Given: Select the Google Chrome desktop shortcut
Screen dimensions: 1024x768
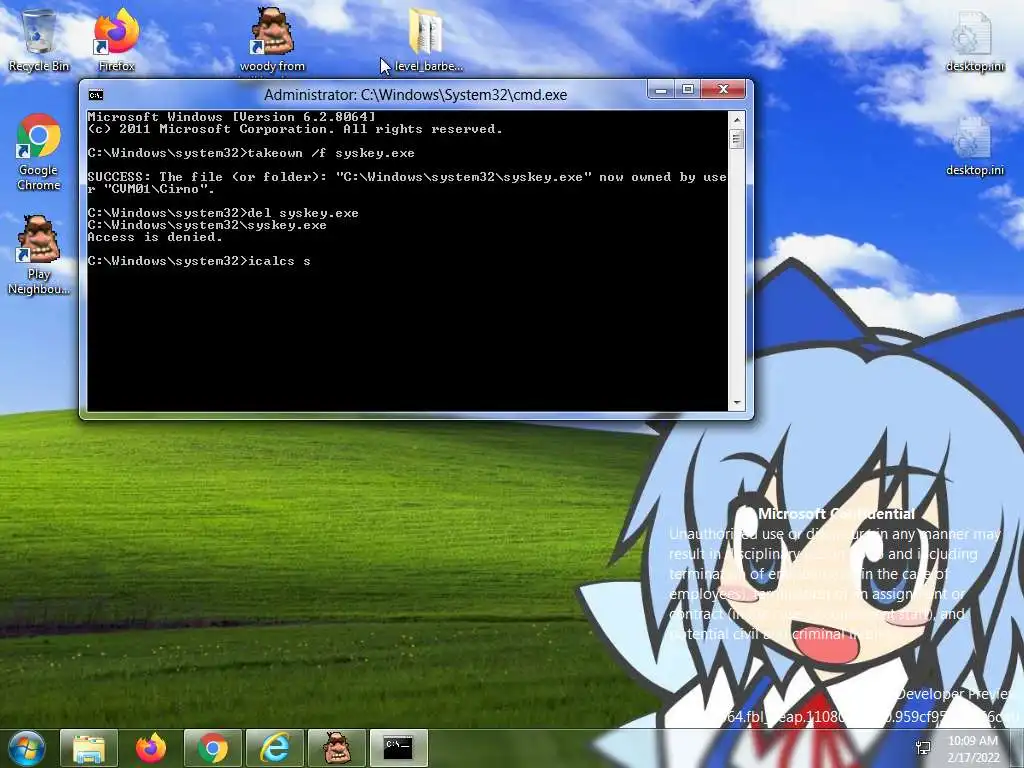Looking at the screenshot, I should point(39,153).
